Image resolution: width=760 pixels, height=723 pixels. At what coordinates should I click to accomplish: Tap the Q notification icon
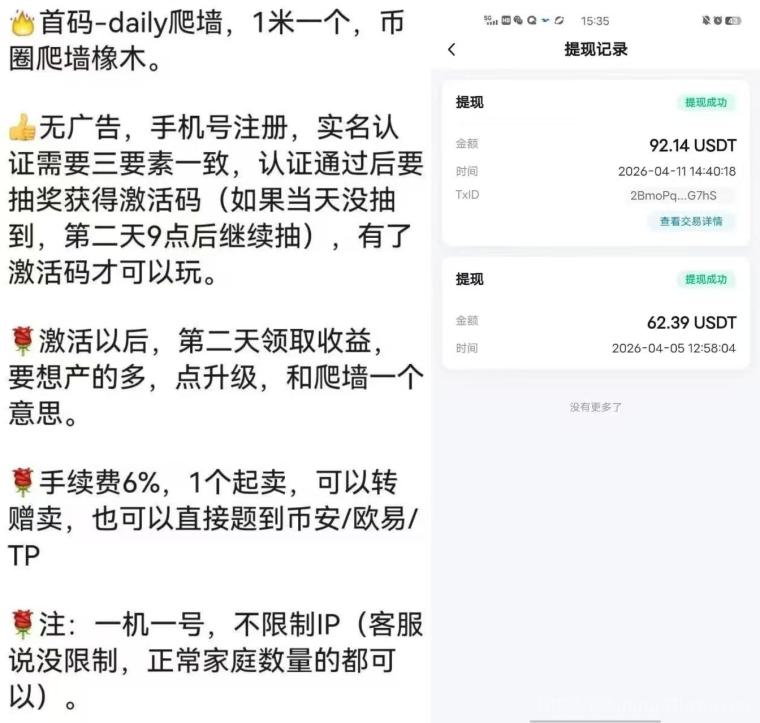pos(532,20)
